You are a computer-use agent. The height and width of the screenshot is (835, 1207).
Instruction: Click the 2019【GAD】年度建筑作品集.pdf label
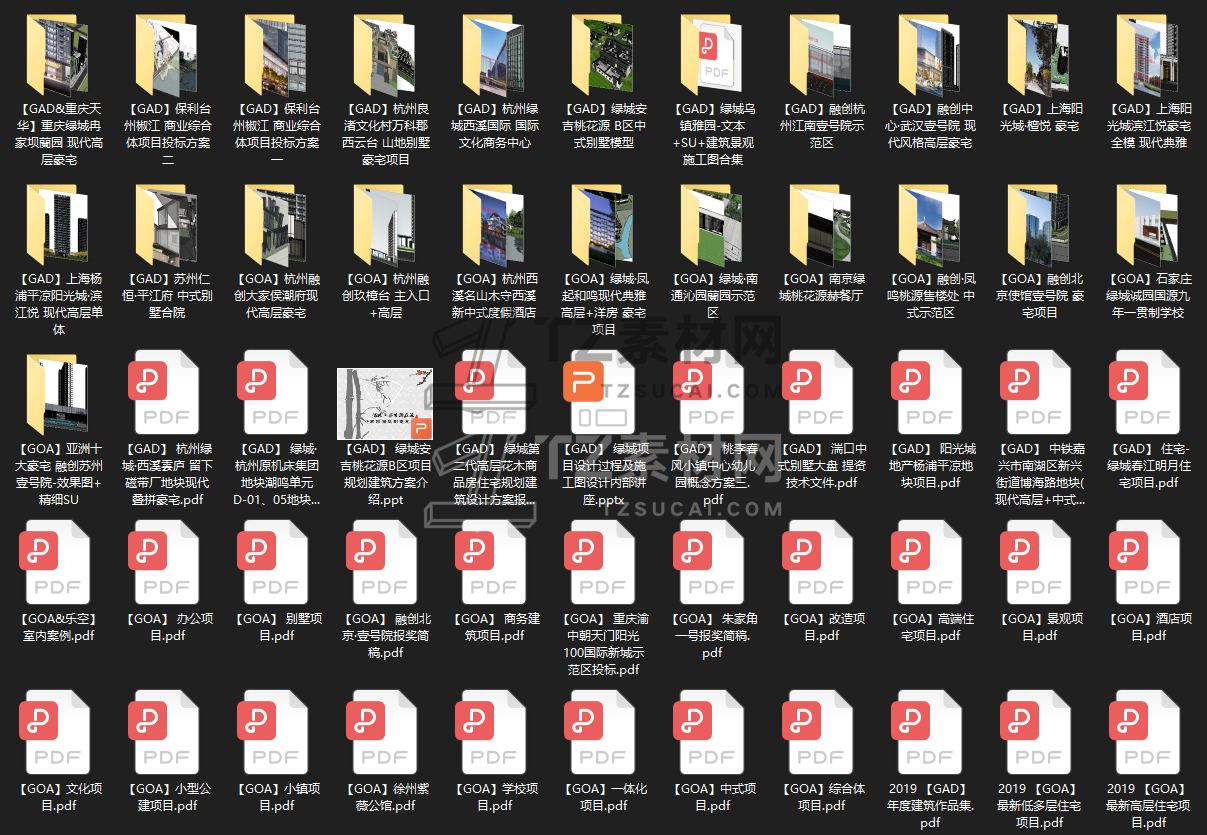[931, 806]
